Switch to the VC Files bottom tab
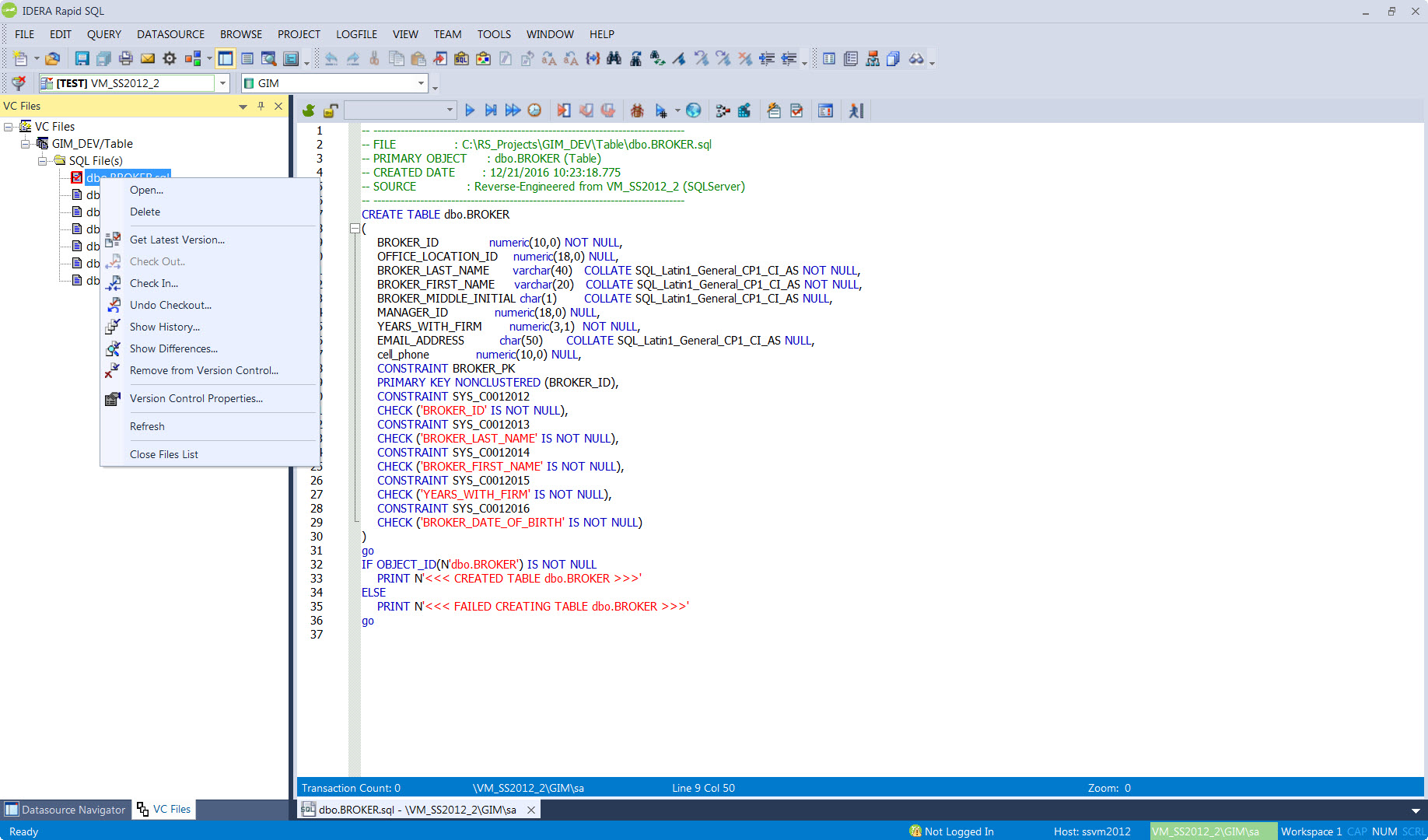The image size is (1428, 840). coord(163,809)
